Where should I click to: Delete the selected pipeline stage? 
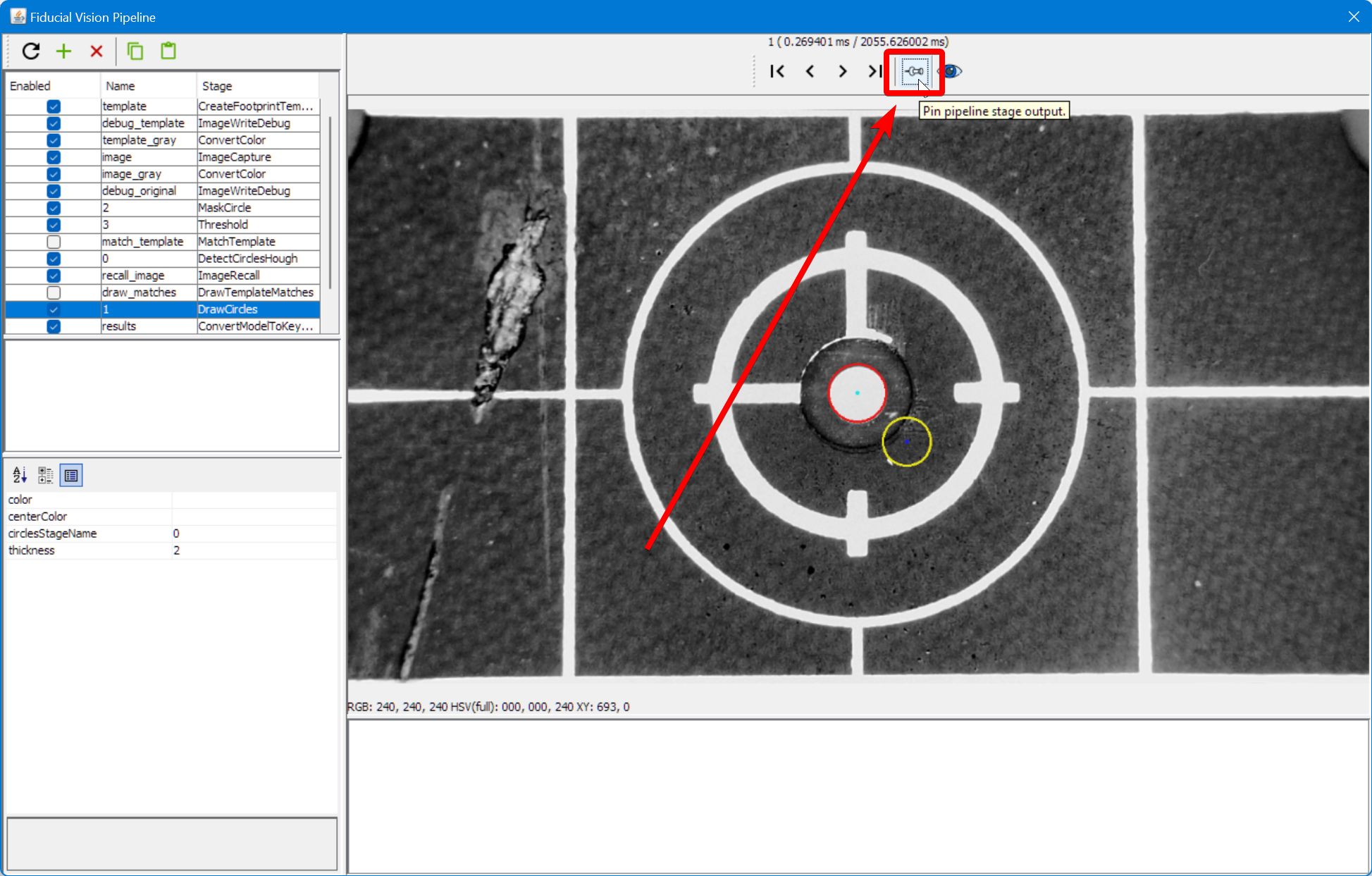[97, 51]
